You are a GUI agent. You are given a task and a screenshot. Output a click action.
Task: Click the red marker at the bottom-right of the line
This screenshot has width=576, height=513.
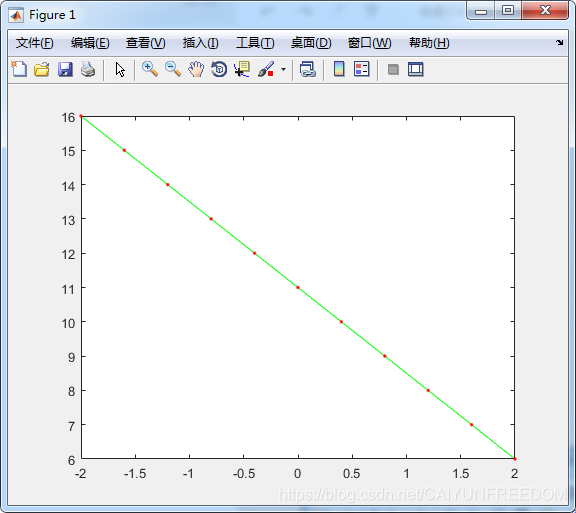coord(515,459)
